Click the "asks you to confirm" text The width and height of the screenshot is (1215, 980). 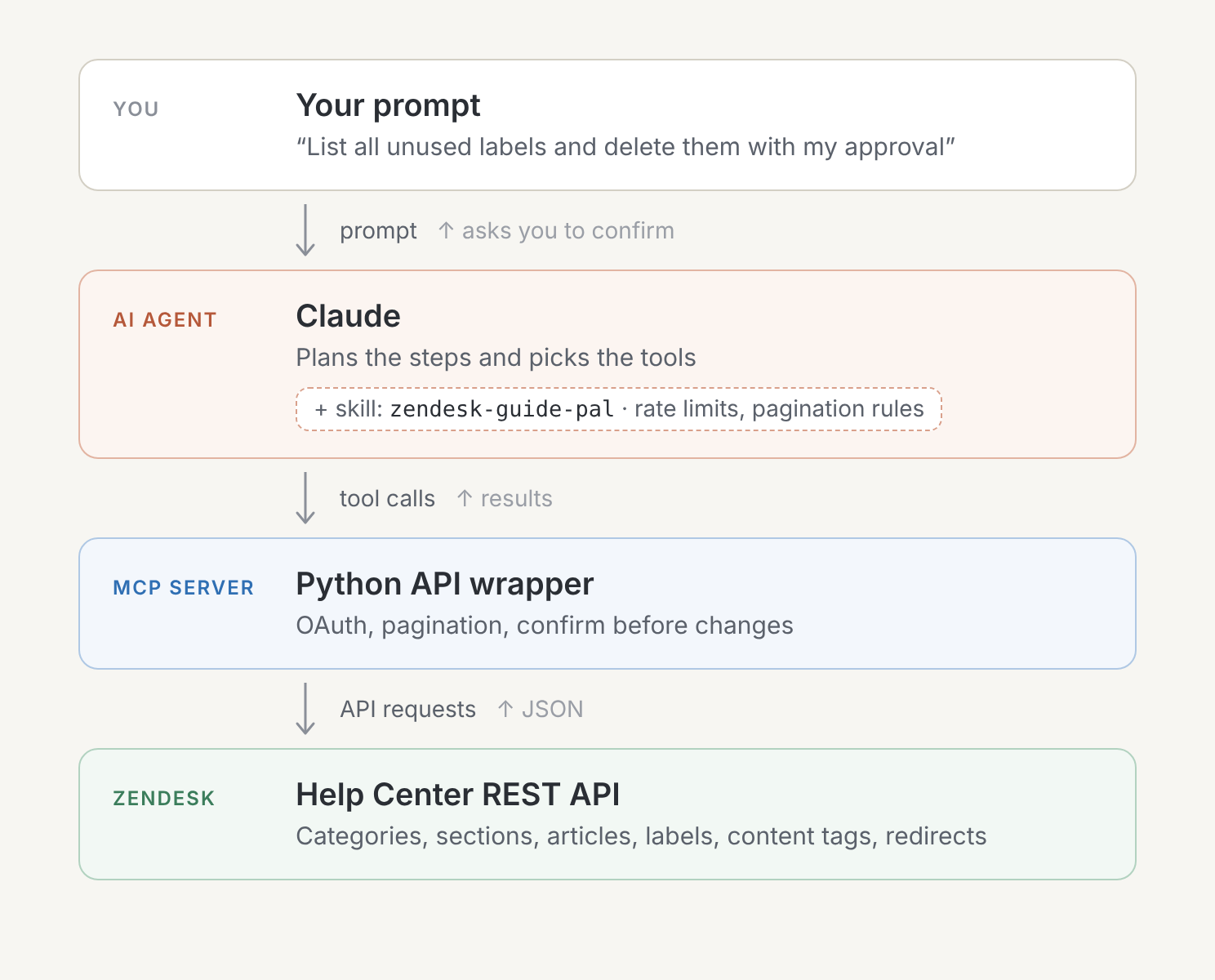[568, 231]
